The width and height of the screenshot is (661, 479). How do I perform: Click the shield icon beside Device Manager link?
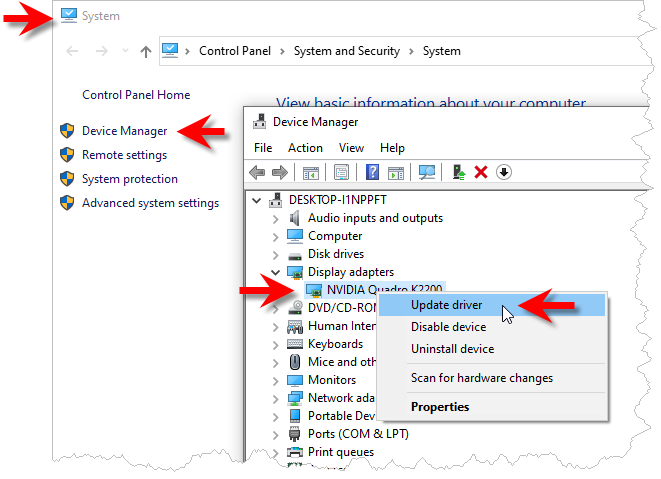coord(67,131)
